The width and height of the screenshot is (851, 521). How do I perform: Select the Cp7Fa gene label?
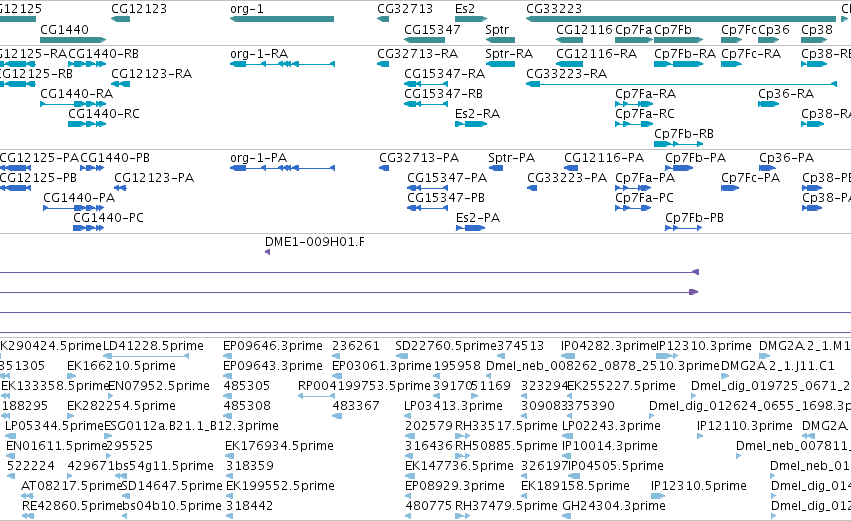(633, 29)
